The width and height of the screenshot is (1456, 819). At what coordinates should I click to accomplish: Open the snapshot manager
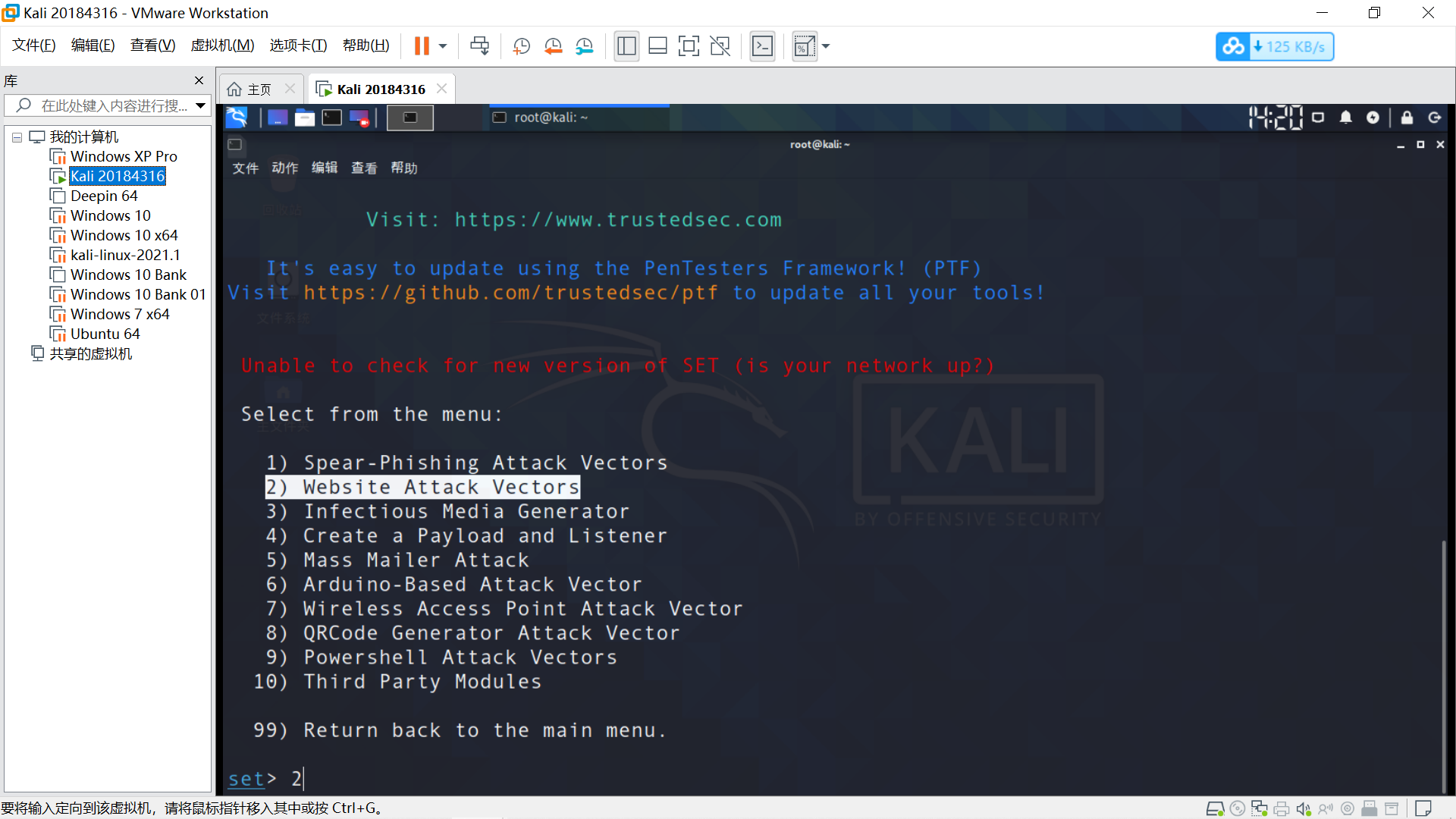click(584, 46)
